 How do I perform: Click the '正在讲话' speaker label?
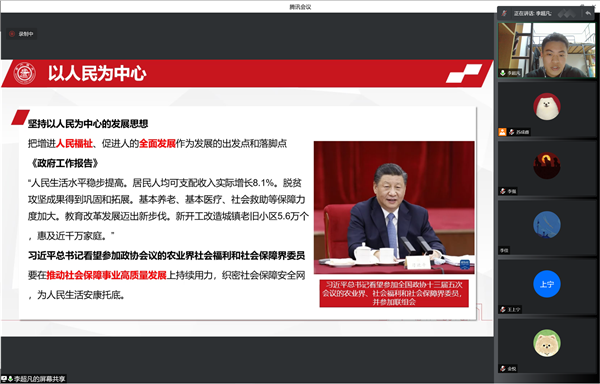click(x=532, y=13)
